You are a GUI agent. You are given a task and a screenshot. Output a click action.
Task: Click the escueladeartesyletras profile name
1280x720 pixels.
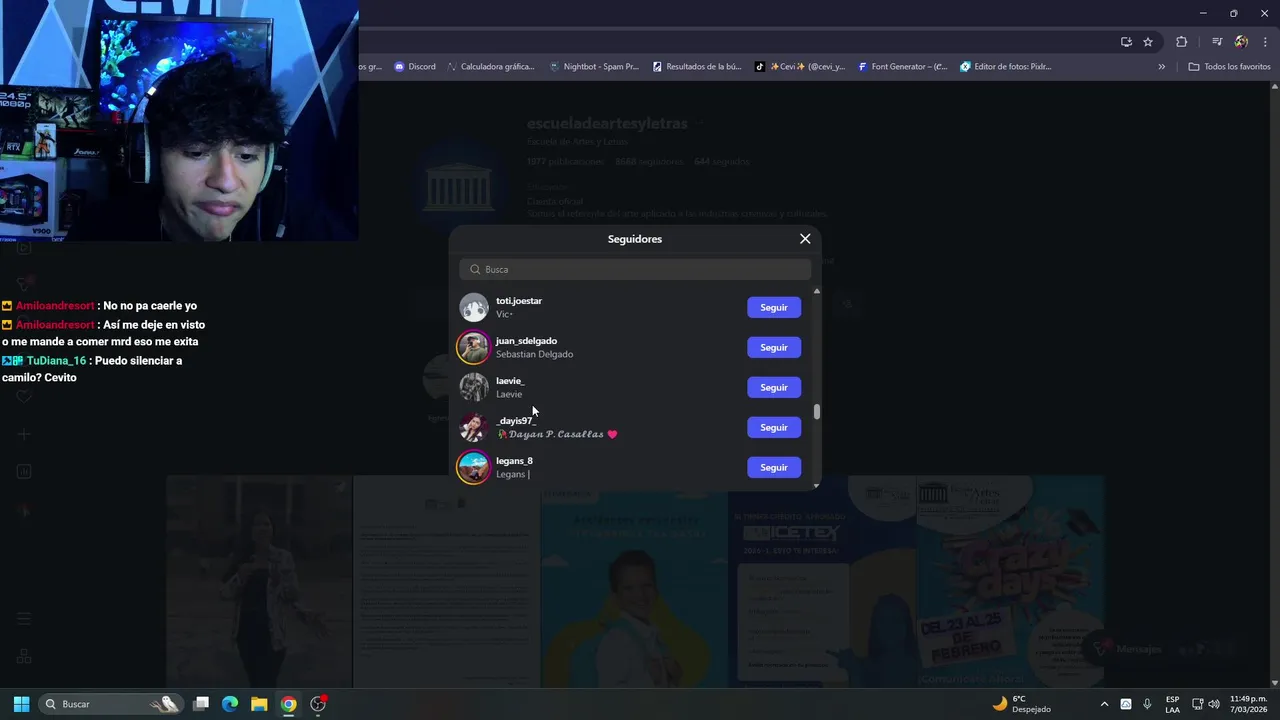pos(607,124)
